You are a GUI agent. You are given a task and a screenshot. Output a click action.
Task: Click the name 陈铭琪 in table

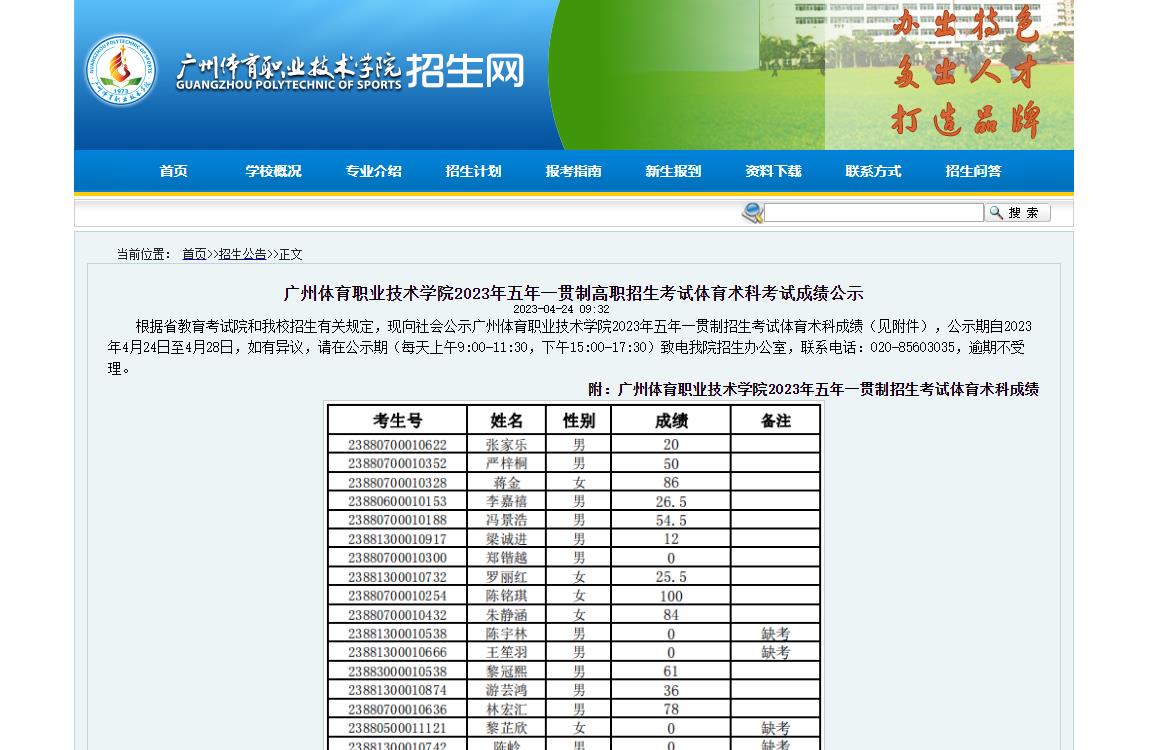pyautogui.click(x=506, y=595)
